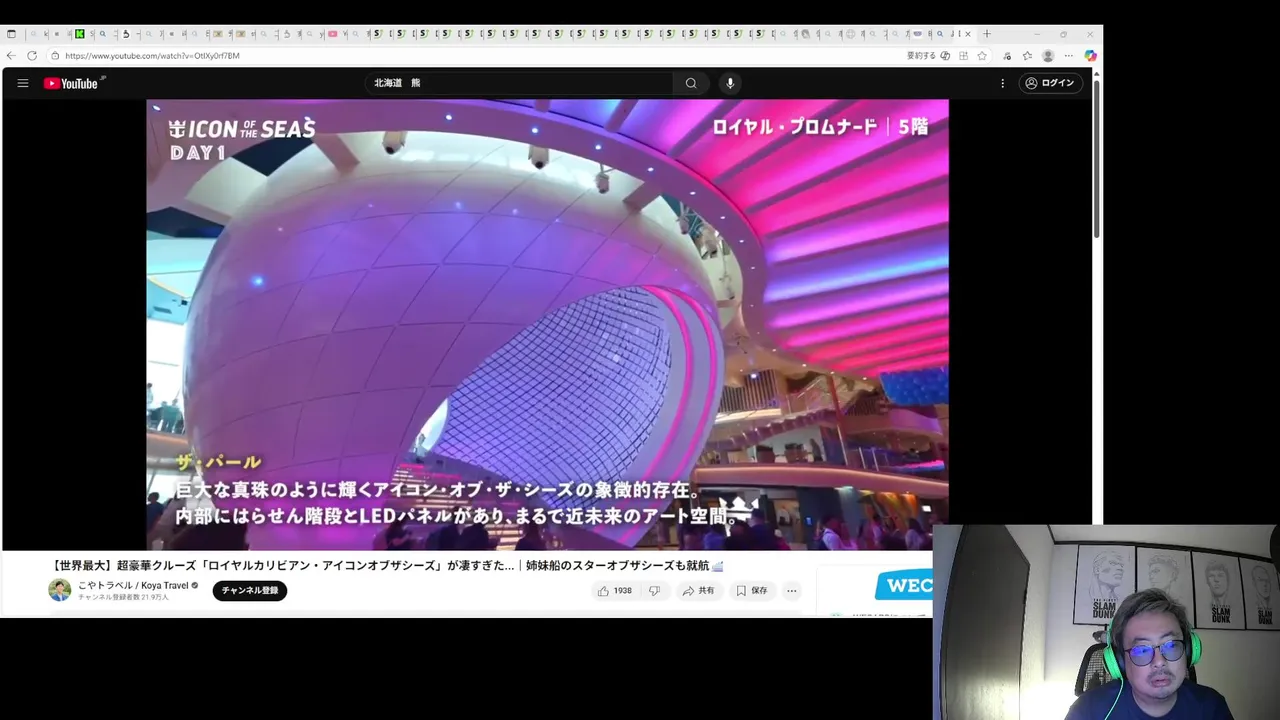Screen dimensions: 1280x720
Task: Switch to the green K favicon tab
Action: click(x=79, y=34)
